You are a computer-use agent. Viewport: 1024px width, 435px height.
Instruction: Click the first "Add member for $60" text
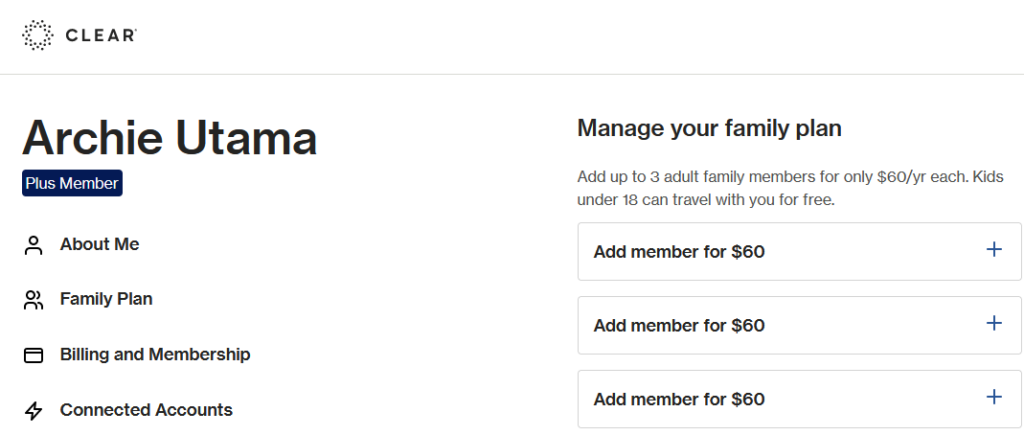click(x=679, y=252)
